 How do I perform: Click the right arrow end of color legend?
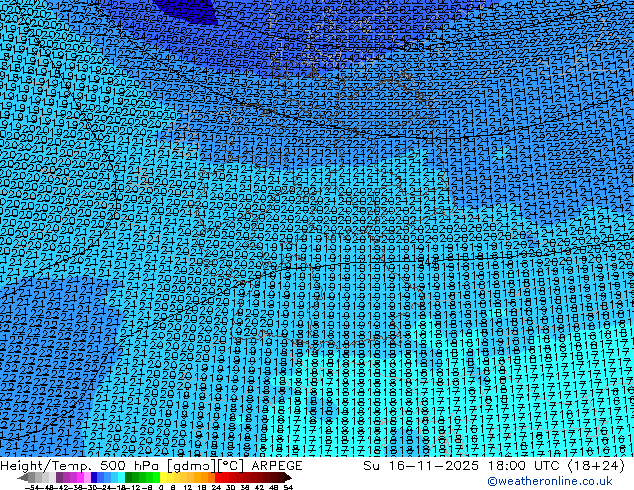click(x=288, y=477)
